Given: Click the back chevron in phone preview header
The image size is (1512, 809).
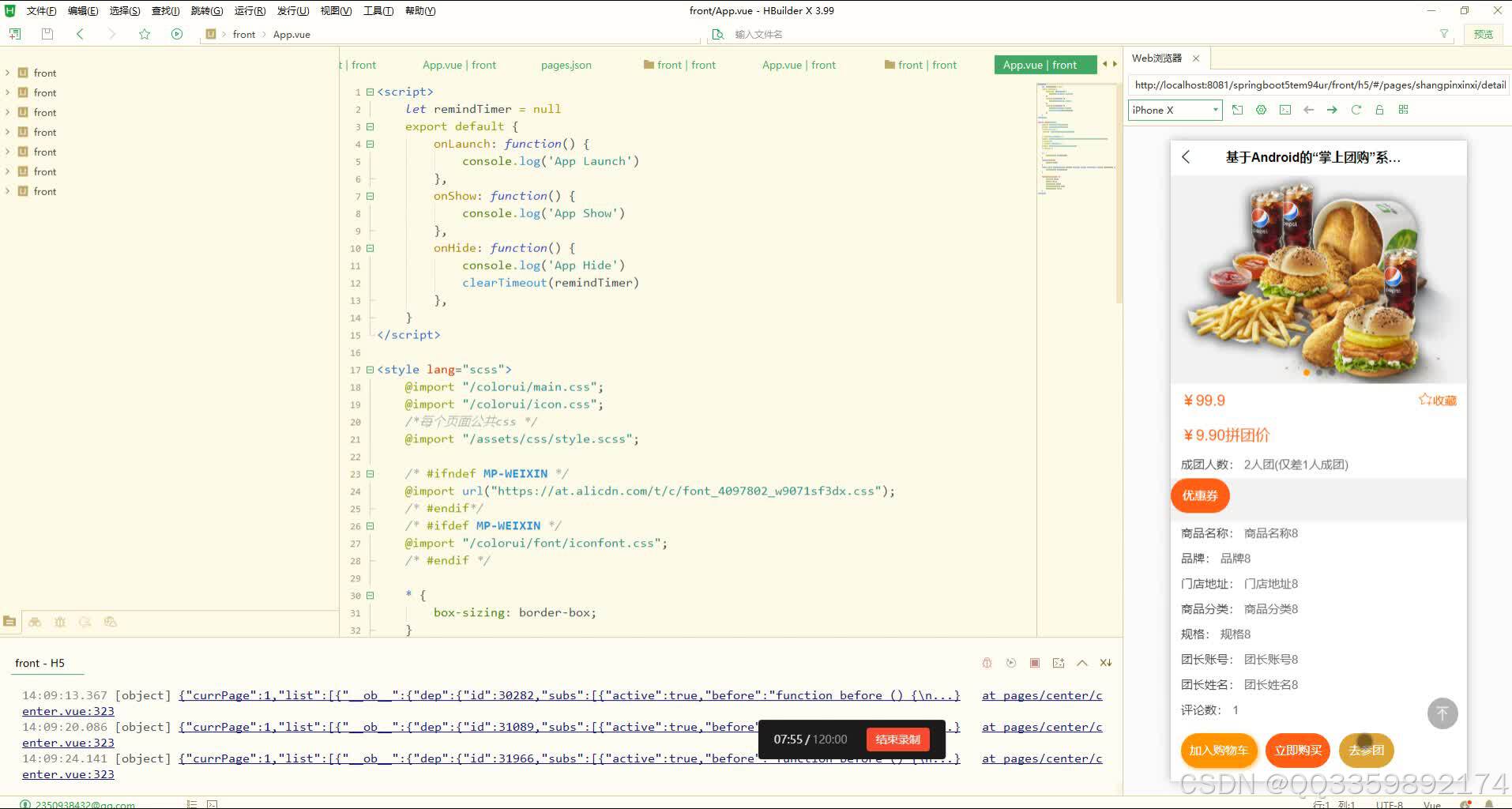Looking at the screenshot, I should [1186, 156].
